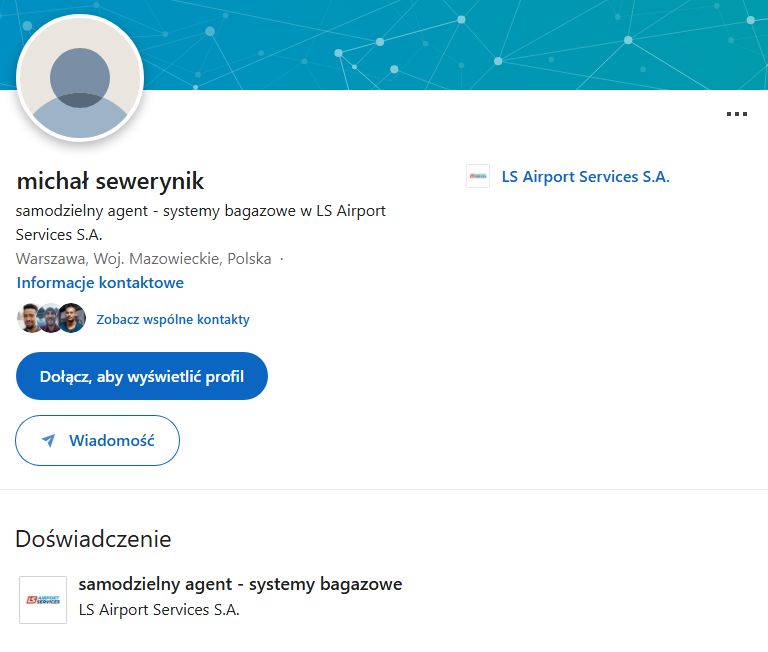This screenshot has height=652, width=768.
Task: Open the Informacje kontaktowe link
Action: click(100, 283)
